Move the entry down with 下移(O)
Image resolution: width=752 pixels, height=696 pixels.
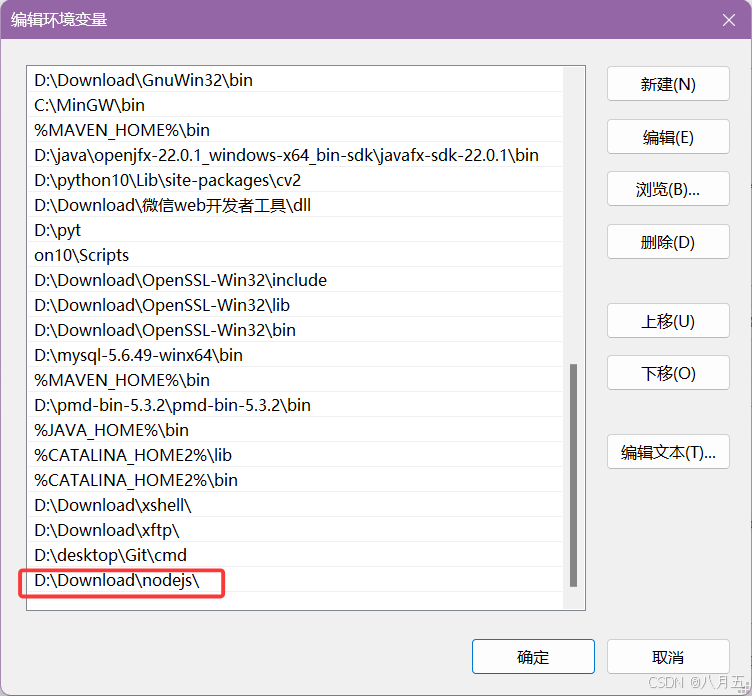tap(668, 373)
